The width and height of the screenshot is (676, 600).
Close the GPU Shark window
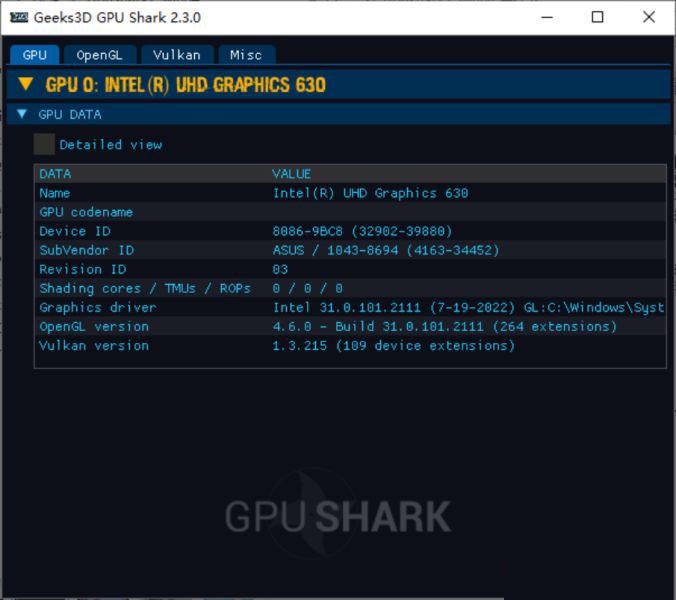pos(649,17)
